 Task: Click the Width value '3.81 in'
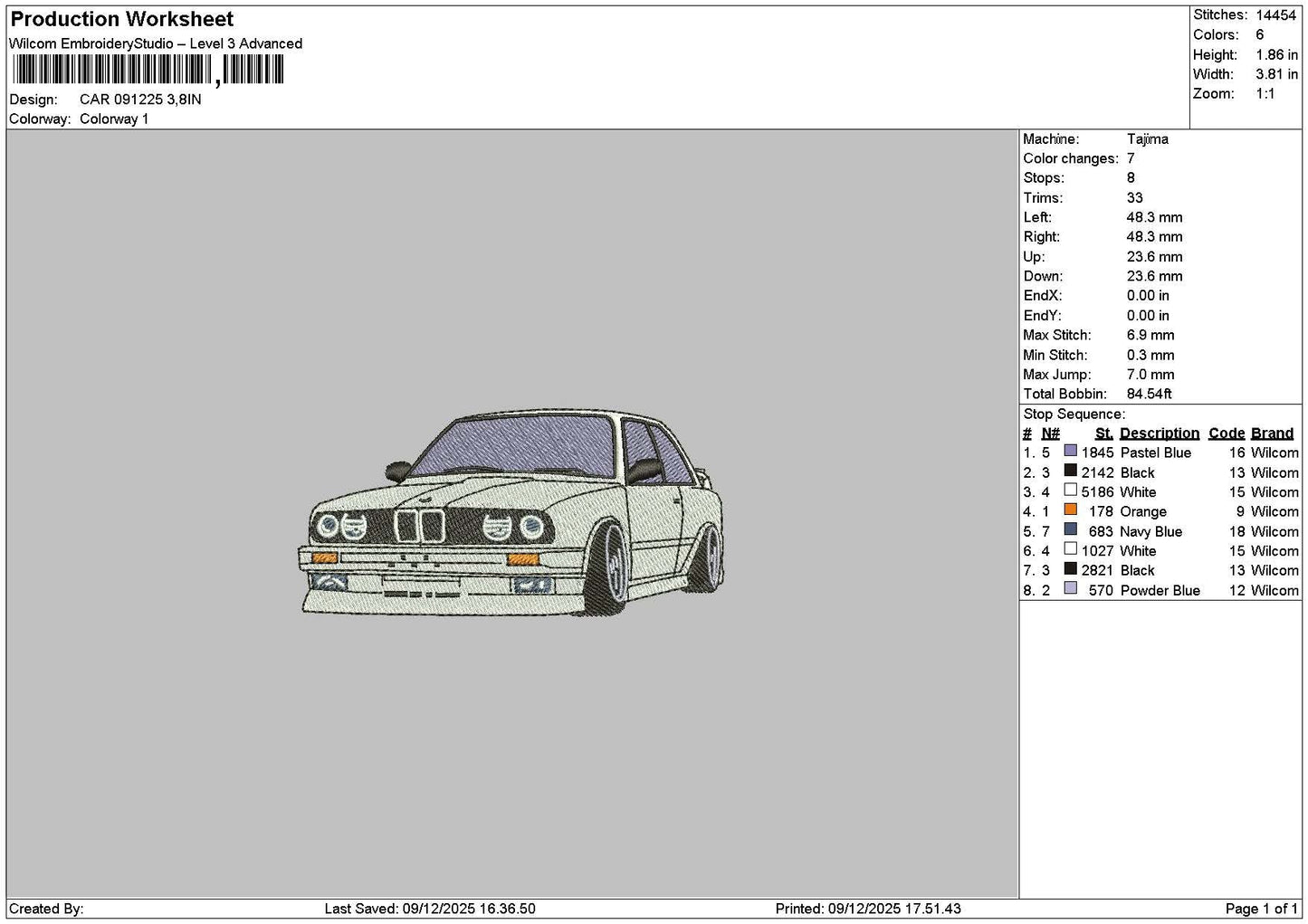[x=1276, y=74]
